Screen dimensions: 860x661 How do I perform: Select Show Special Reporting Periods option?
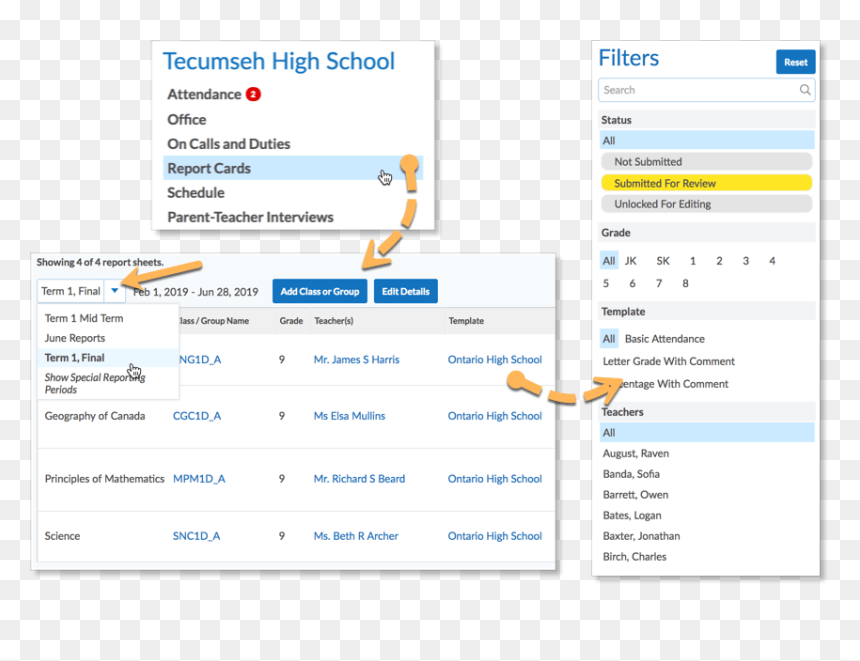click(x=94, y=383)
